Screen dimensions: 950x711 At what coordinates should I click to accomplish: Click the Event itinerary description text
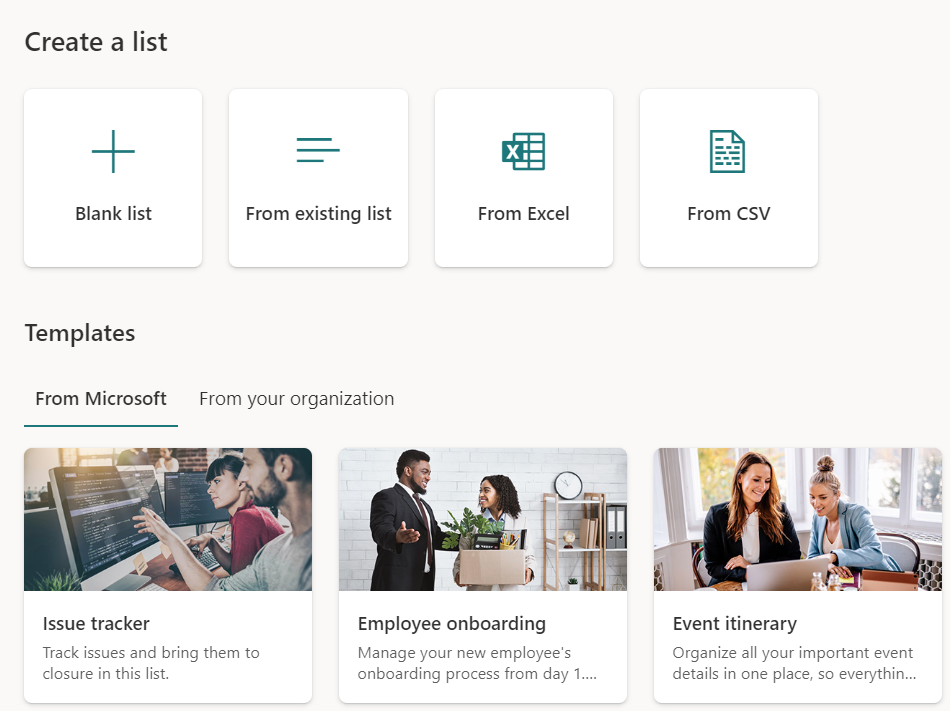pyautogui.click(x=794, y=663)
